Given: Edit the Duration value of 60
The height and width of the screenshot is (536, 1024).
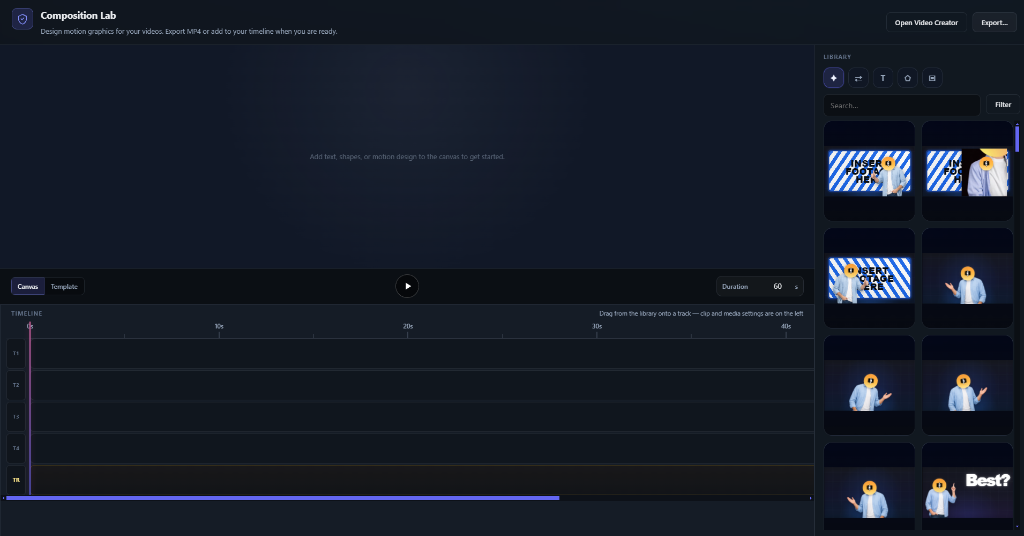Looking at the screenshot, I should (x=778, y=287).
